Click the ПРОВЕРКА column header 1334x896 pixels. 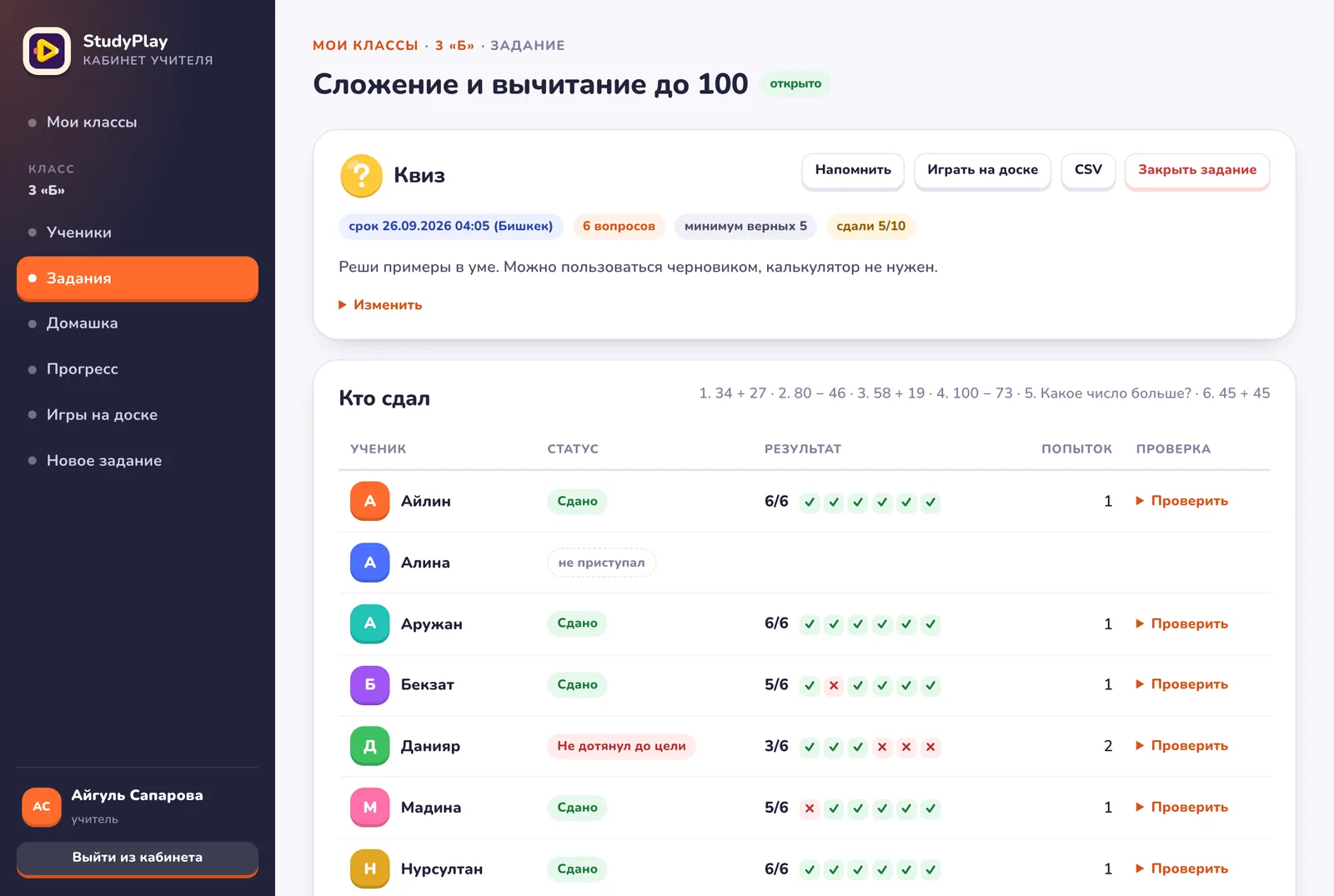1173,449
